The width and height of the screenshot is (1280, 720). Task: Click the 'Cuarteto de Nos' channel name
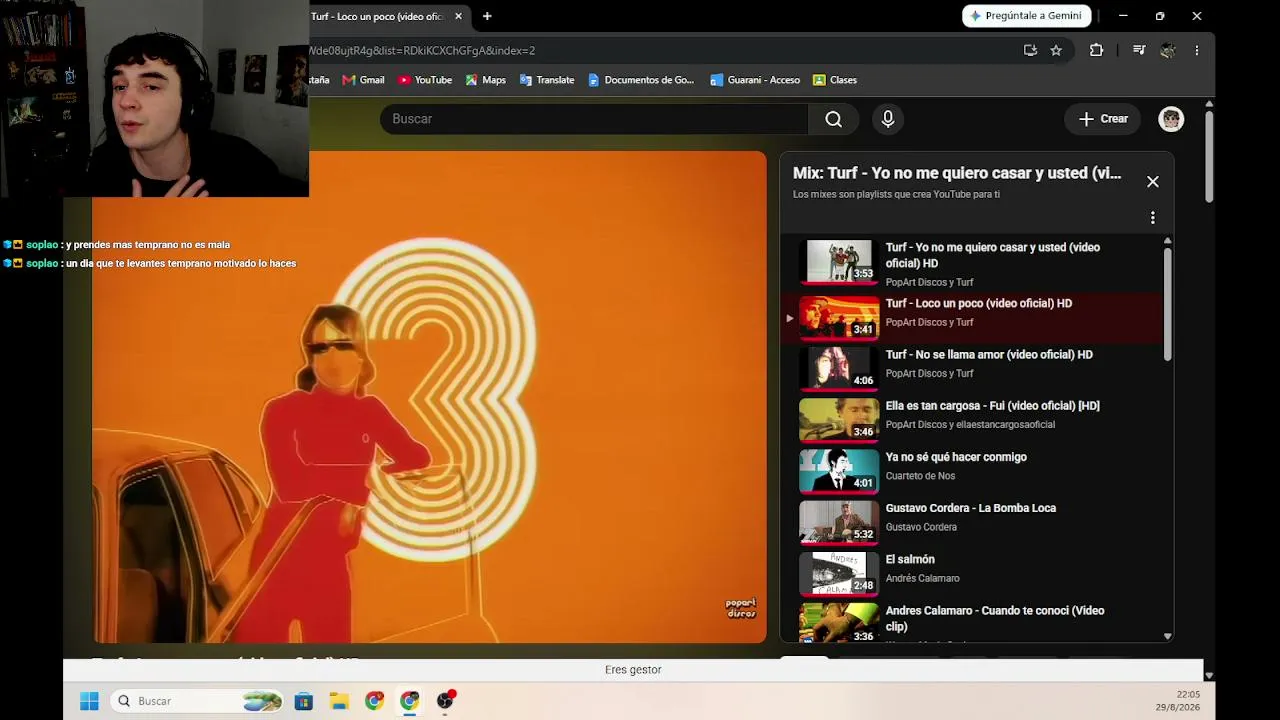(920, 476)
